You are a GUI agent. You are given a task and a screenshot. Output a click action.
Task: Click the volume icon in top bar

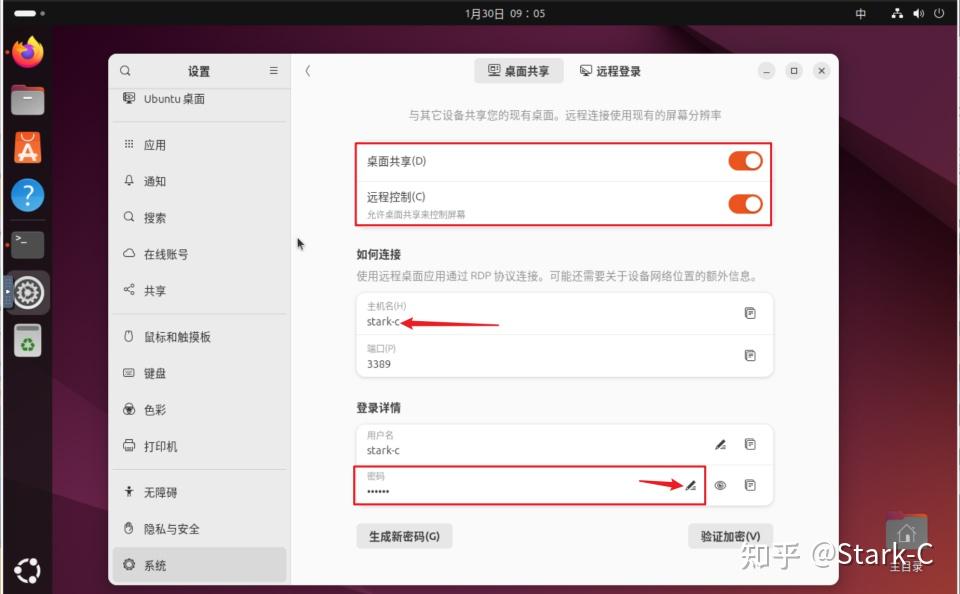click(918, 13)
